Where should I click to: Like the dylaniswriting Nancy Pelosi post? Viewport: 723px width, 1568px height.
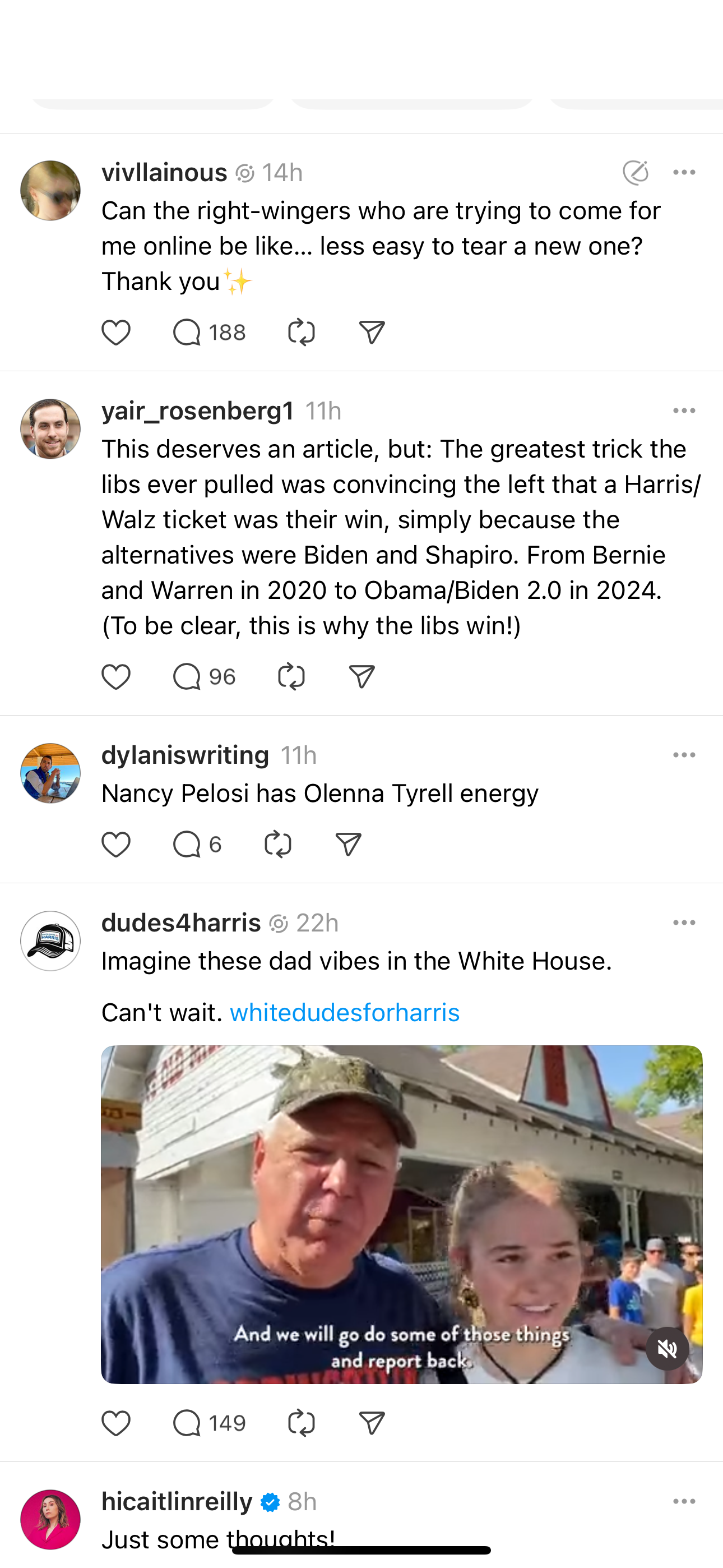coord(115,845)
